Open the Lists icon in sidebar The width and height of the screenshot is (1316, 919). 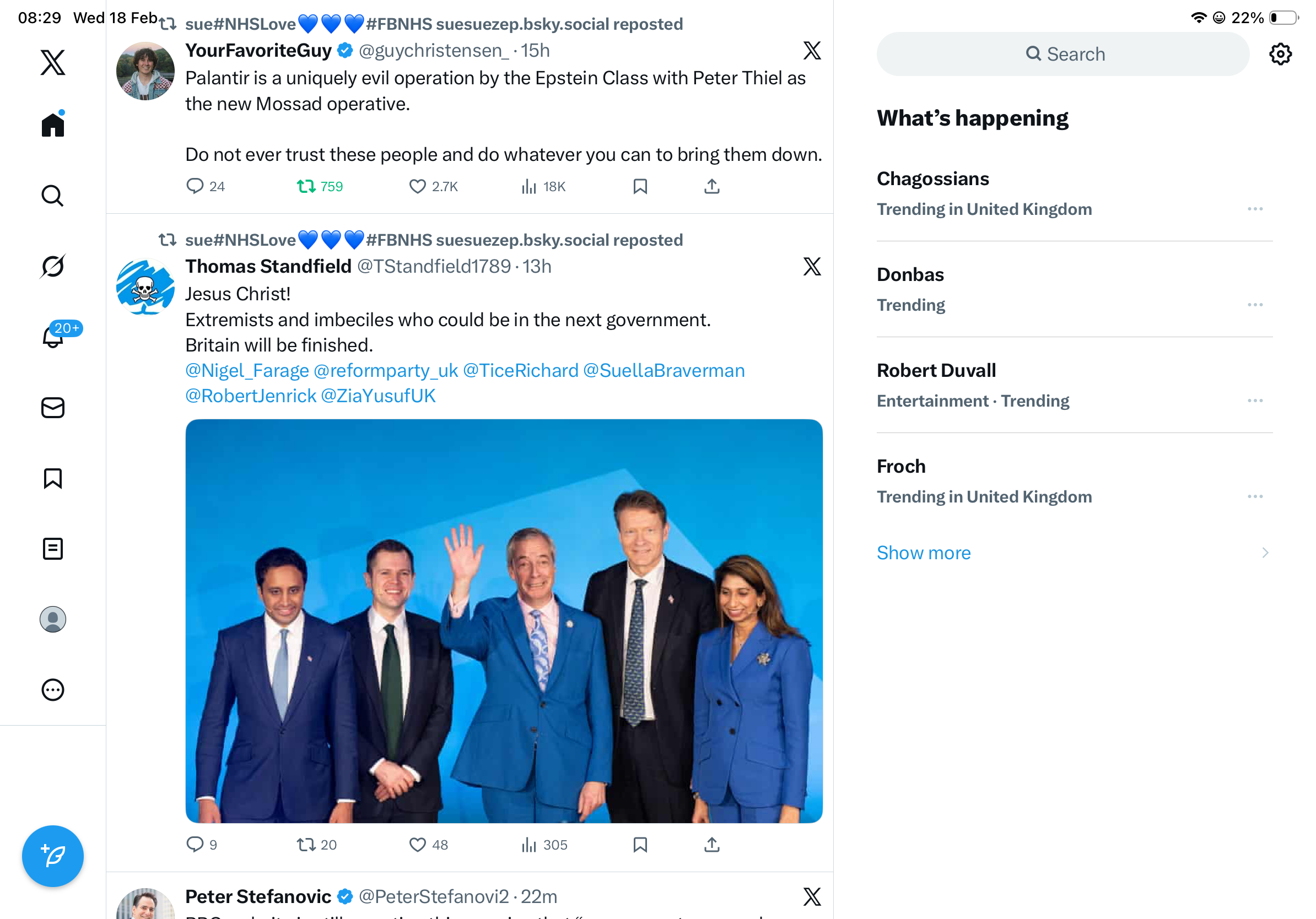tap(53, 549)
